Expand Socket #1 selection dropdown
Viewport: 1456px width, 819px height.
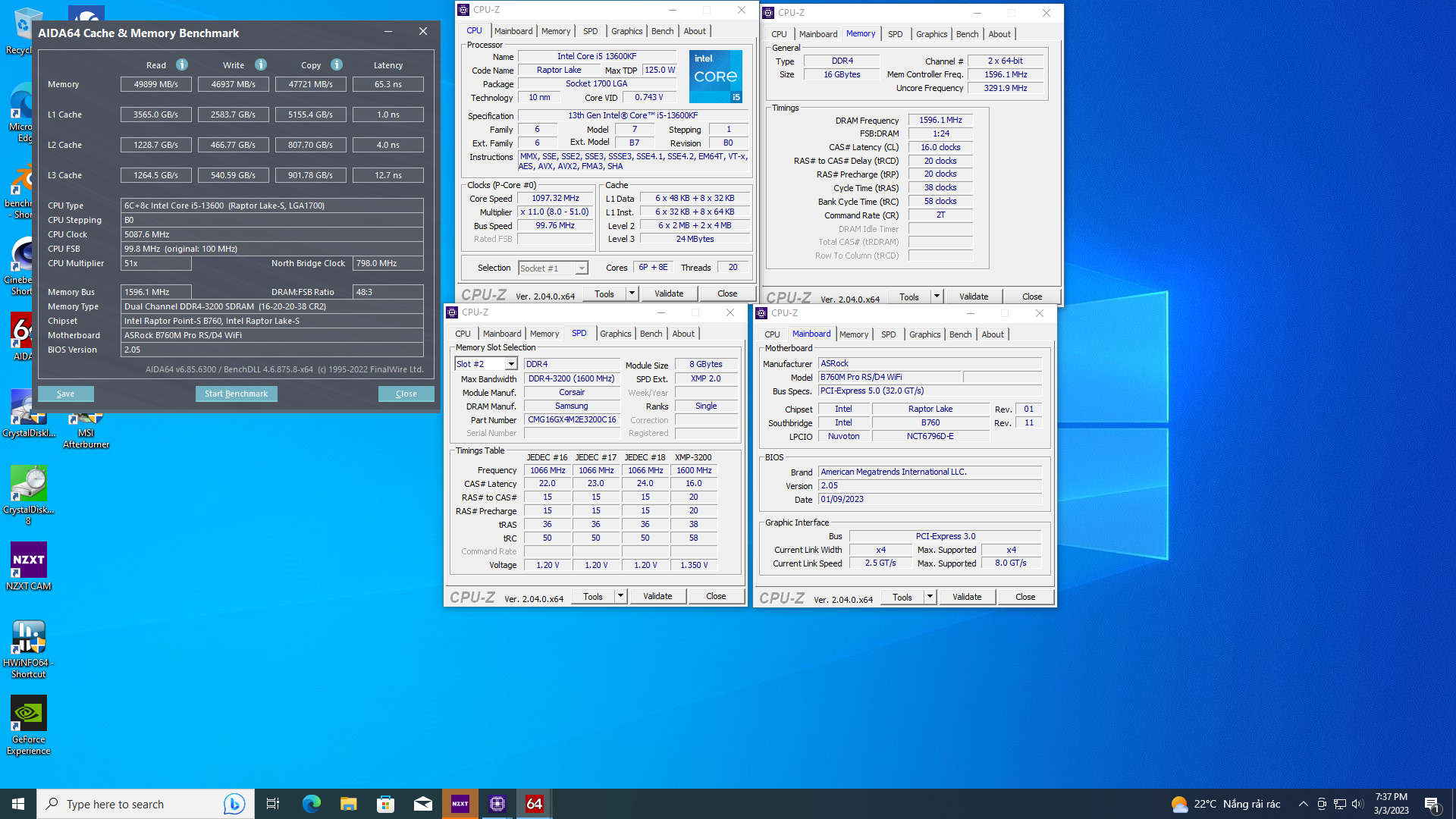(x=582, y=268)
